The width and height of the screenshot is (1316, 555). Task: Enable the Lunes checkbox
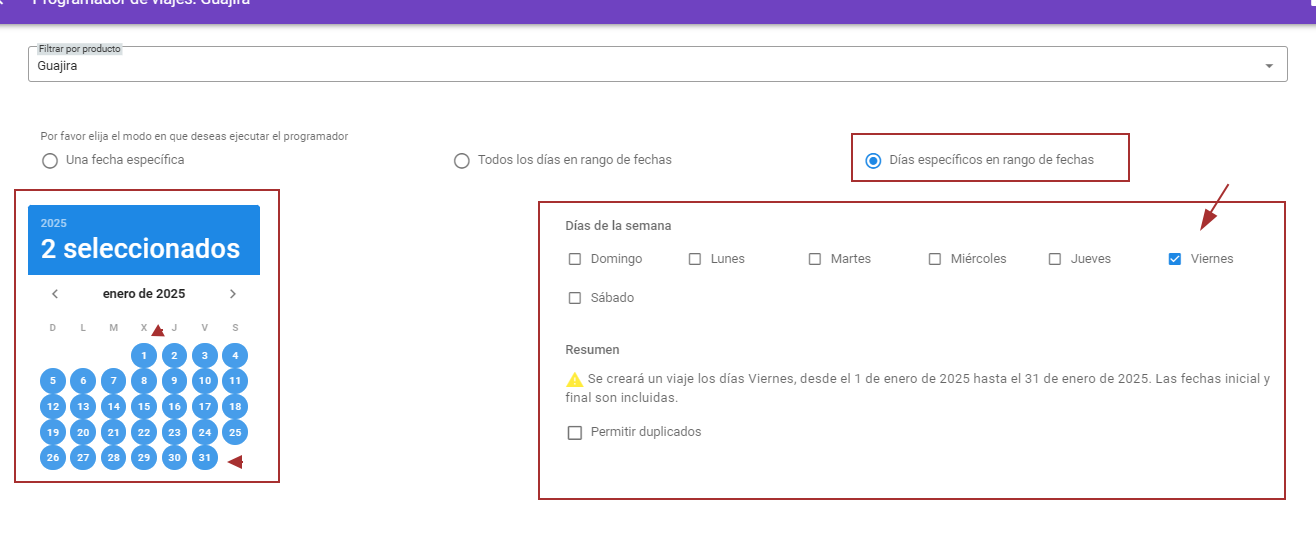click(695, 259)
